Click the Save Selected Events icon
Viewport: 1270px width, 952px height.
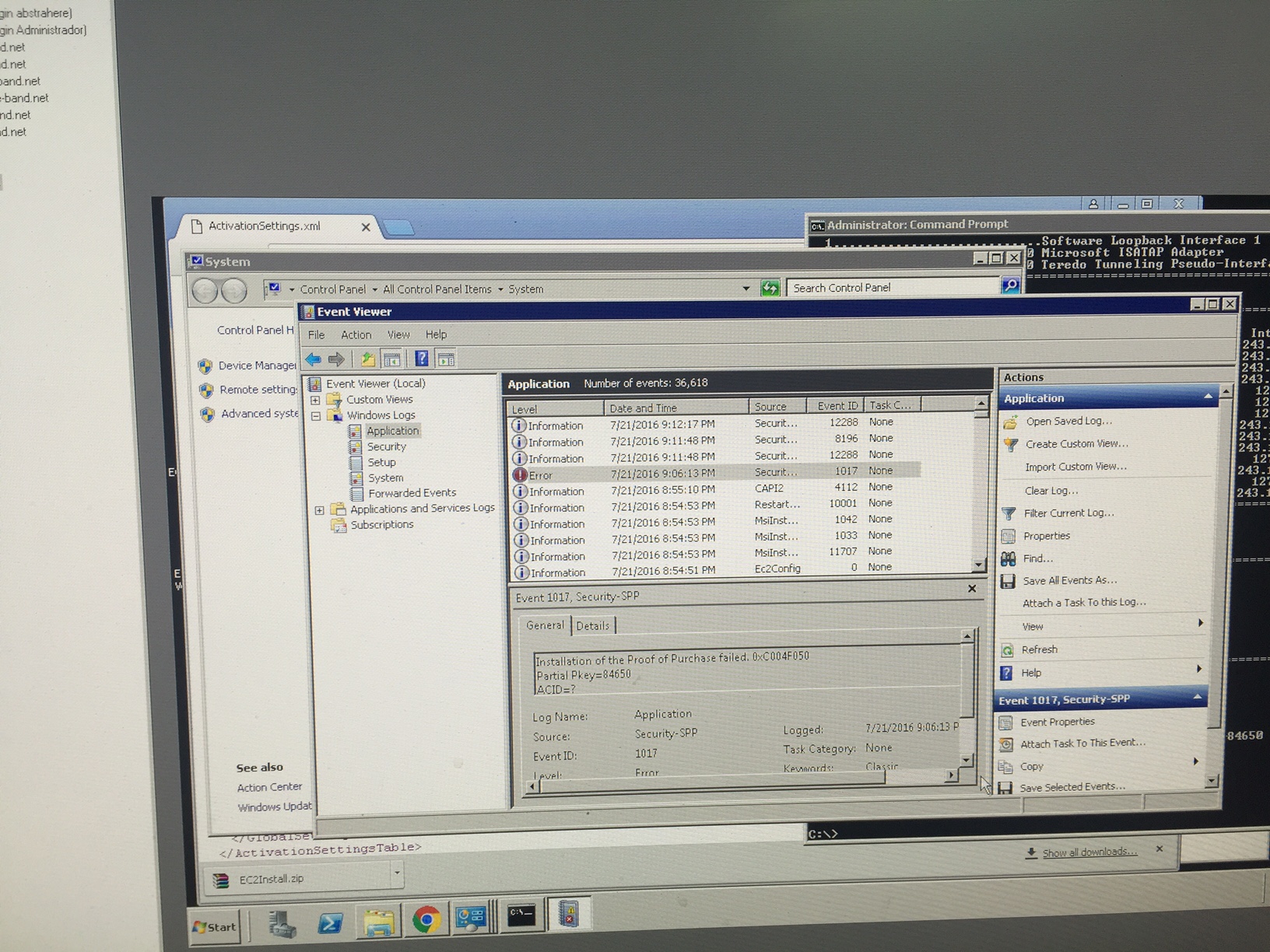click(x=1005, y=788)
